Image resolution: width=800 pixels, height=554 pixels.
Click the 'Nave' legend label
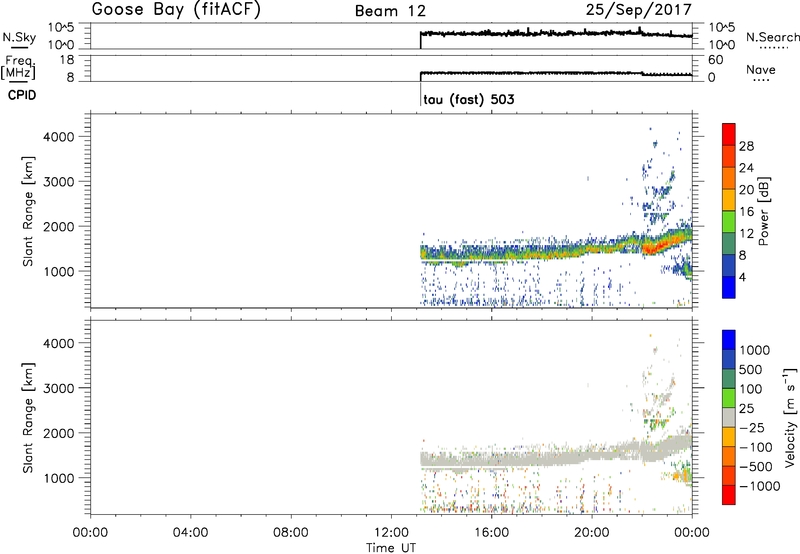pos(761,70)
